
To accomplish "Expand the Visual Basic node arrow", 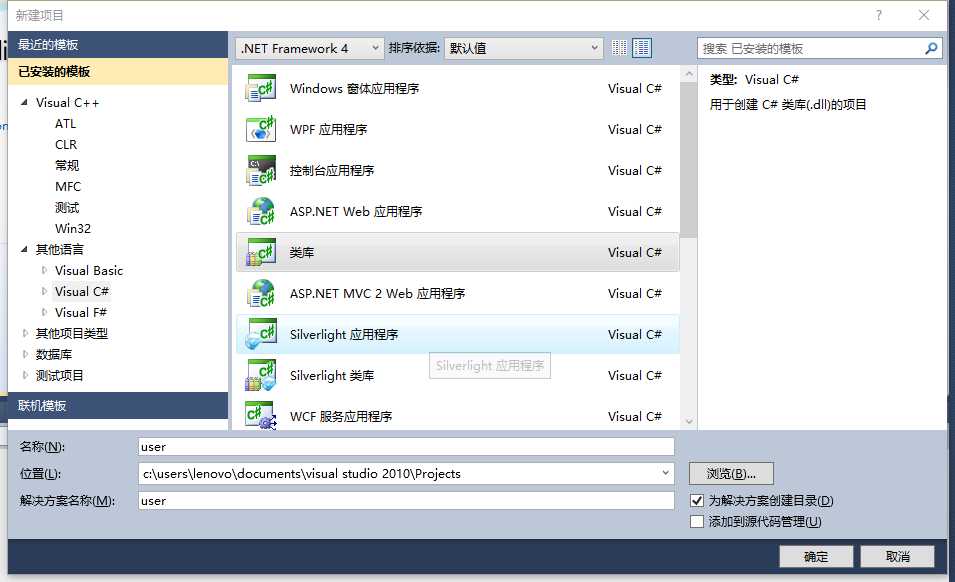I will [x=44, y=270].
